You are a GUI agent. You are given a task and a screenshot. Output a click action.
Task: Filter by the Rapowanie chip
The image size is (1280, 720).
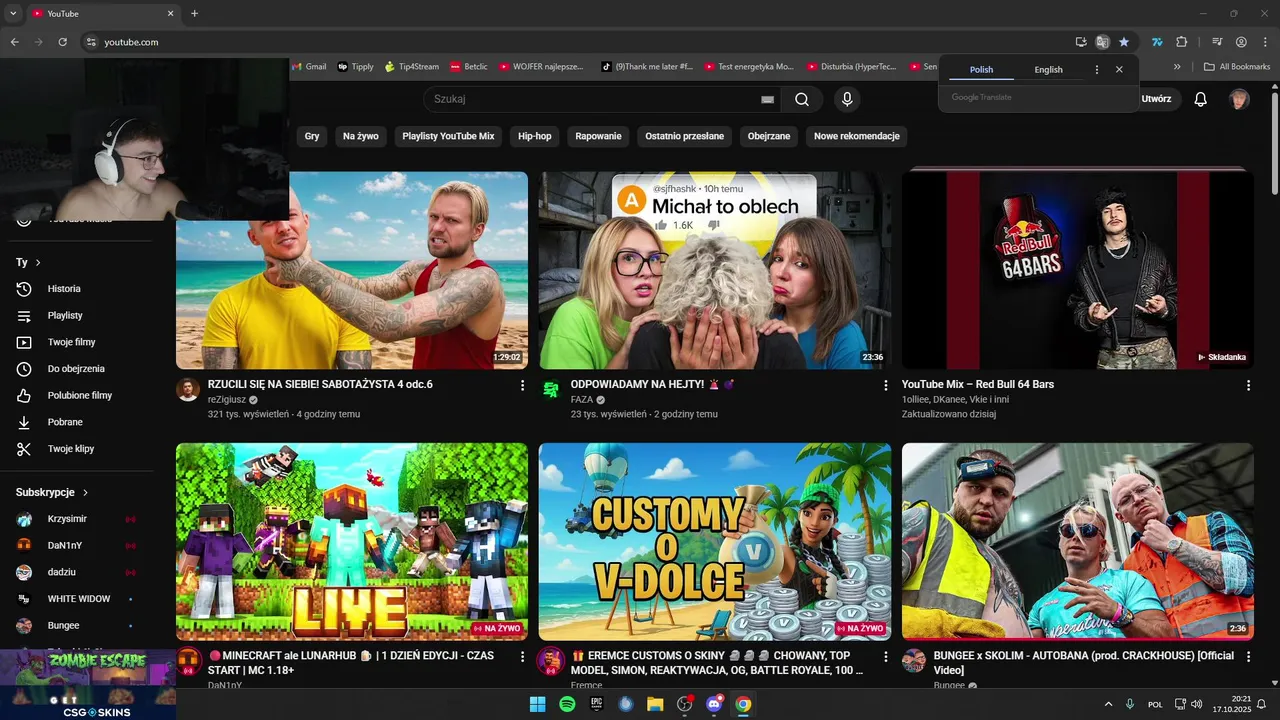click(x=598, y=136)
